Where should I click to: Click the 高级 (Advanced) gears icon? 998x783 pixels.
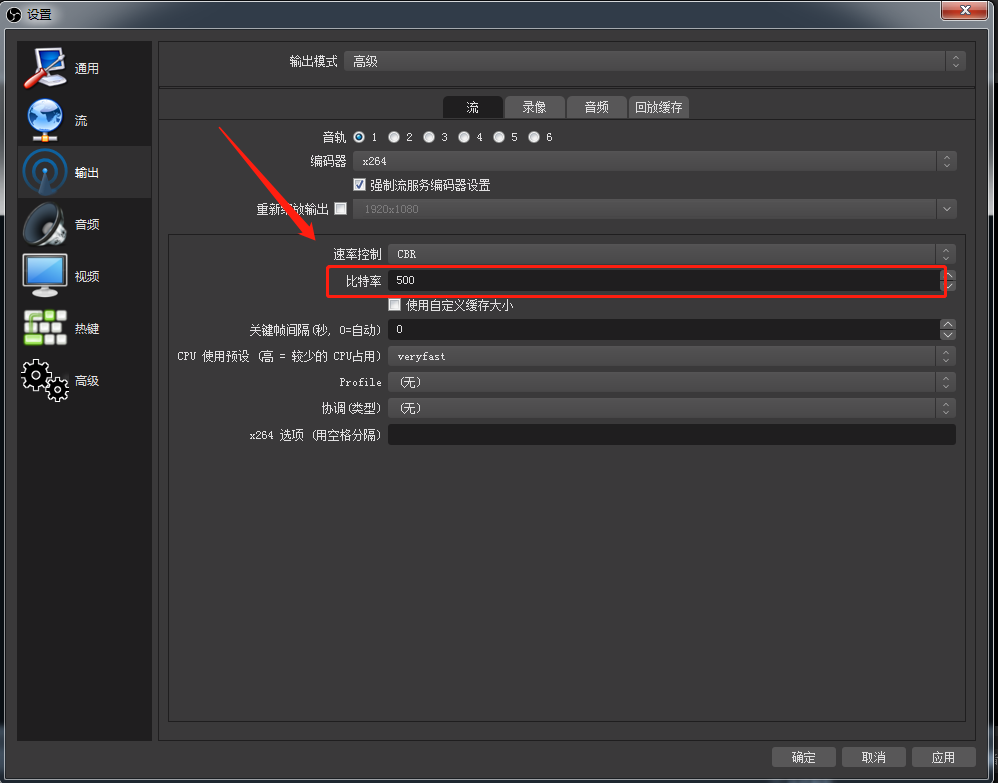[45, 380]
